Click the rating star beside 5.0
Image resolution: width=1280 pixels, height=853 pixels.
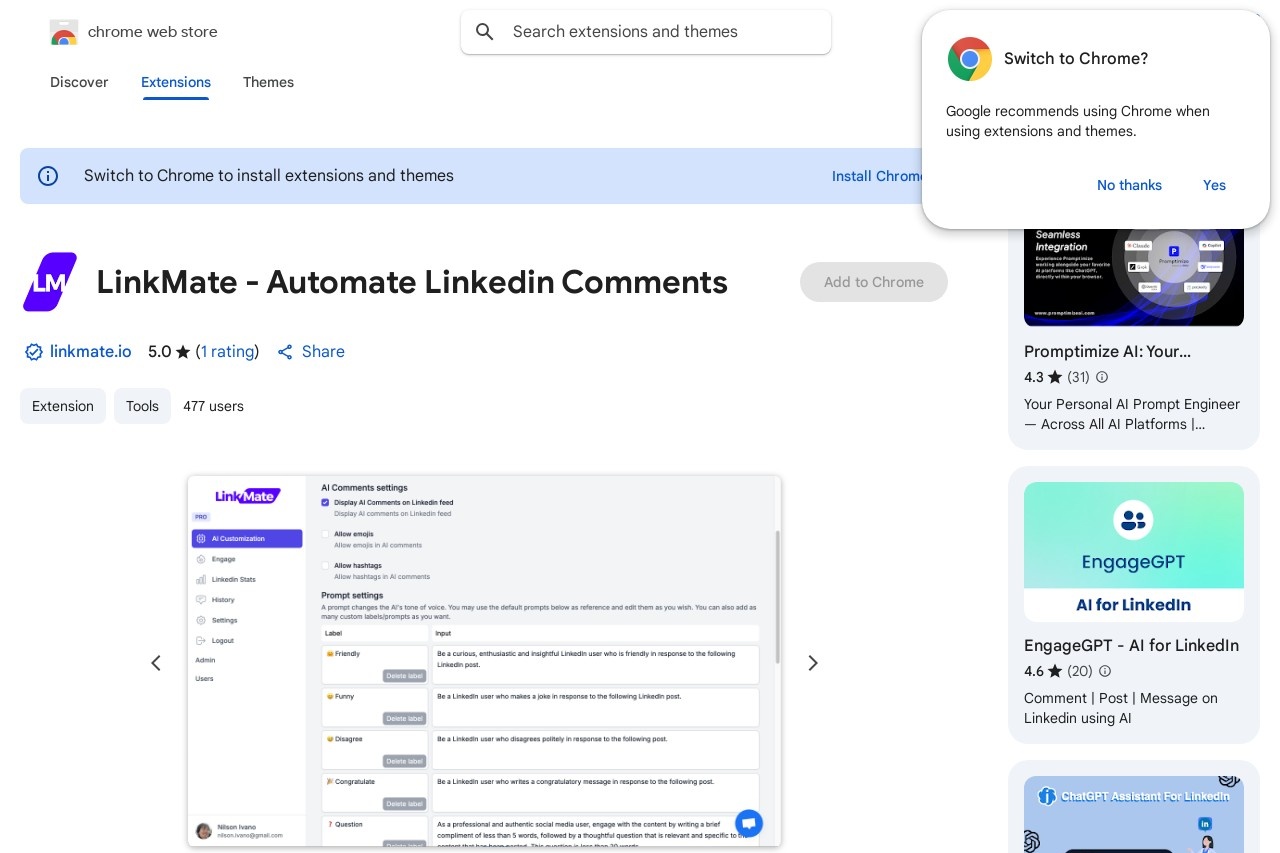click(x=183, y=352)
